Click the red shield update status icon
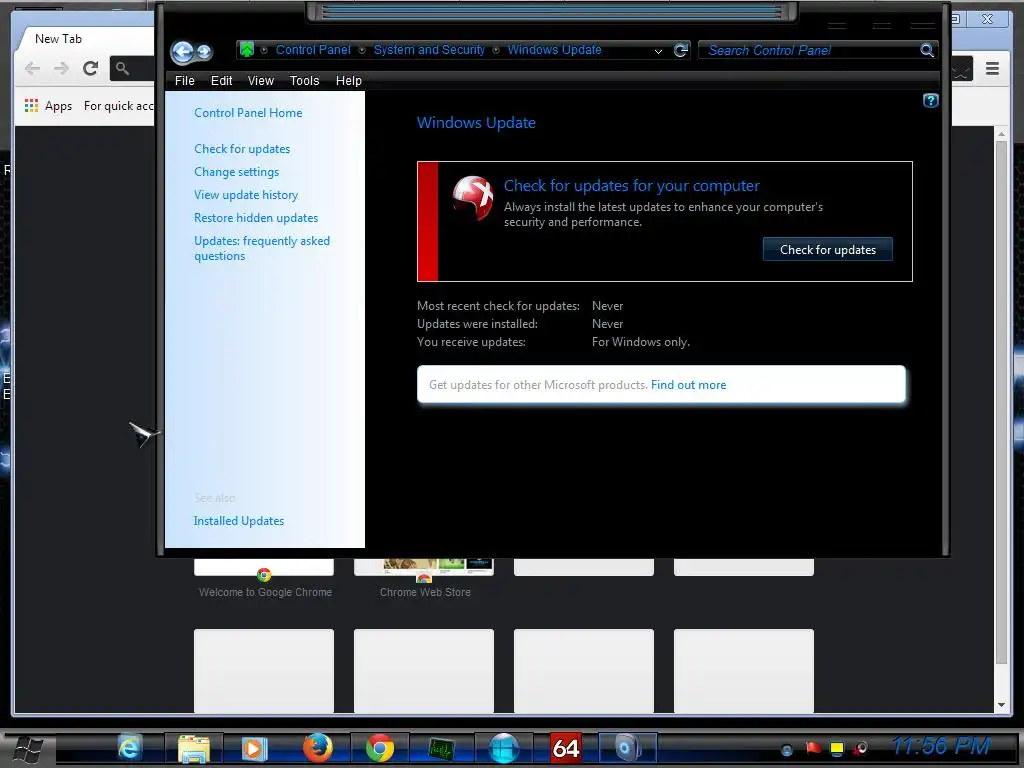The image size is (1024, 768). click(x=473, y=198)
